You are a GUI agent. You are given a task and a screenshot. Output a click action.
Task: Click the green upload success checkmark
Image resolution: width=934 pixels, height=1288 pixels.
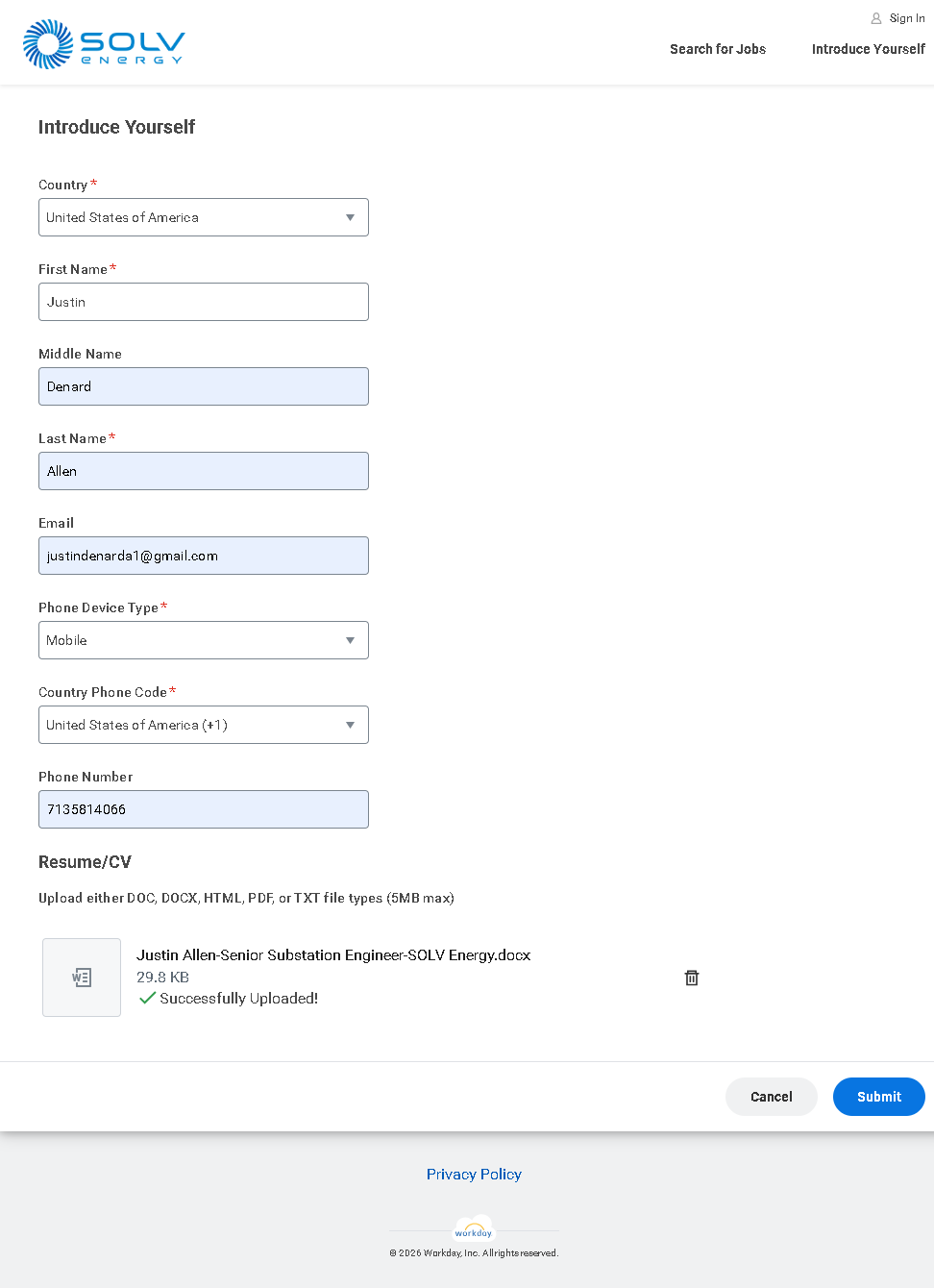click(x=147, y=999)
